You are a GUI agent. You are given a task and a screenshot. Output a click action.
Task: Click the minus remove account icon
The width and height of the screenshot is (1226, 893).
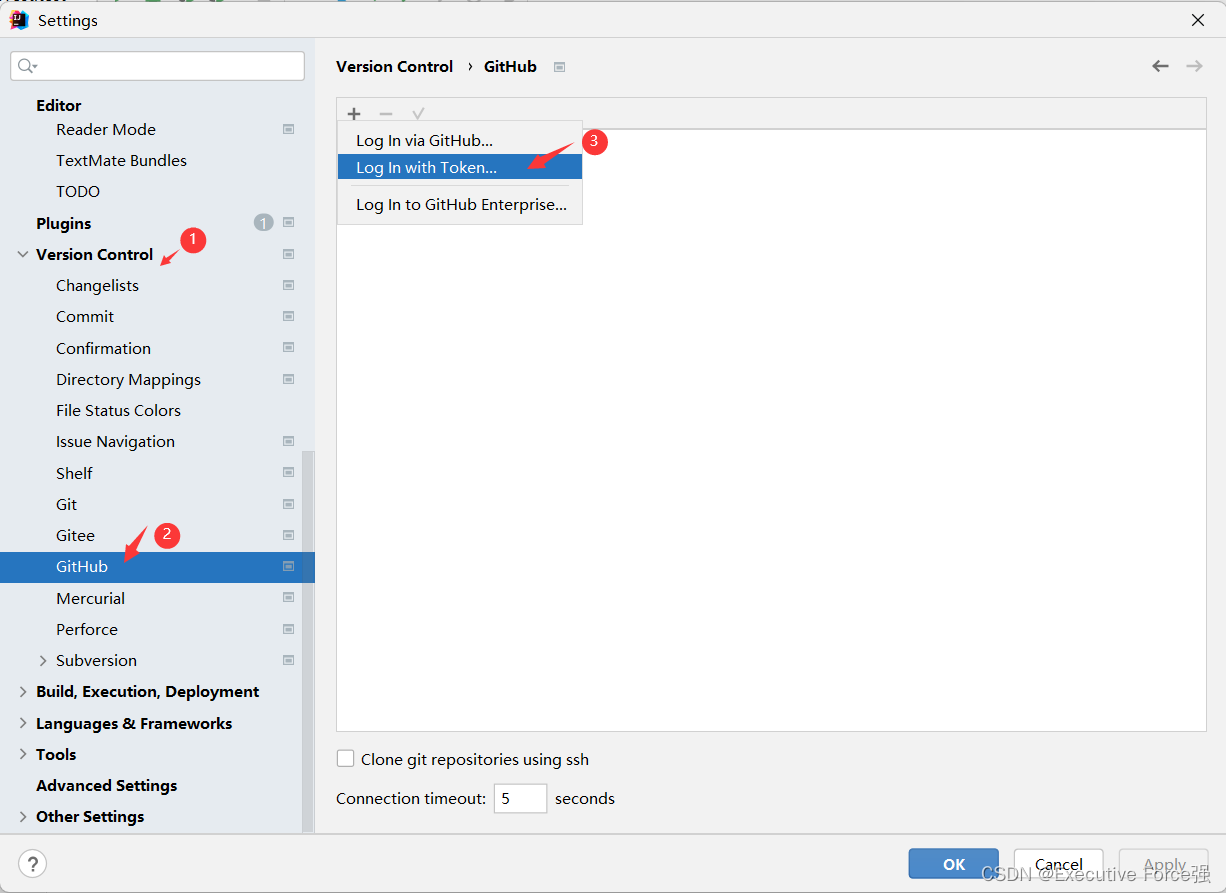(x=386, y=114)
